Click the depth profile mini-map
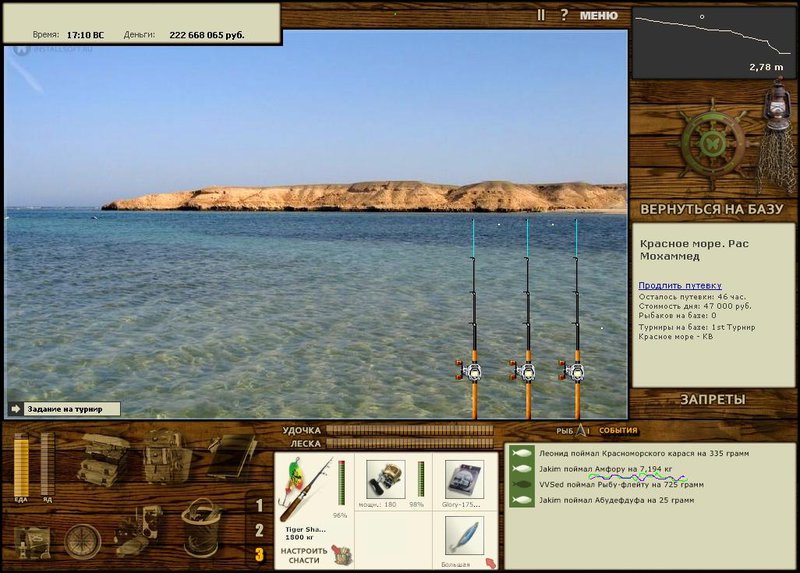This screenshot has width=800, height=573. pos(714,43)
